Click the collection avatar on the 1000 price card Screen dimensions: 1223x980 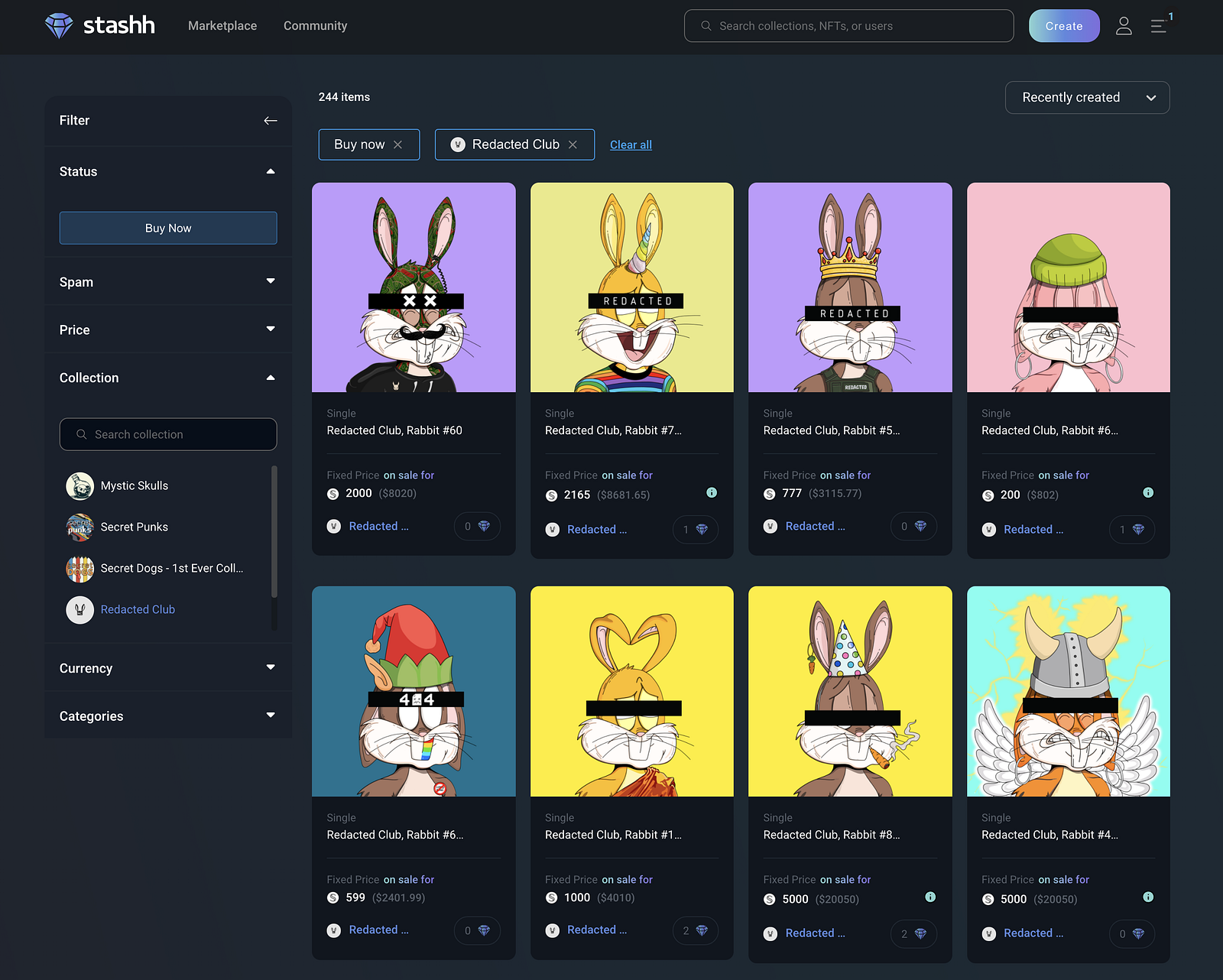(x=552, y=930)
